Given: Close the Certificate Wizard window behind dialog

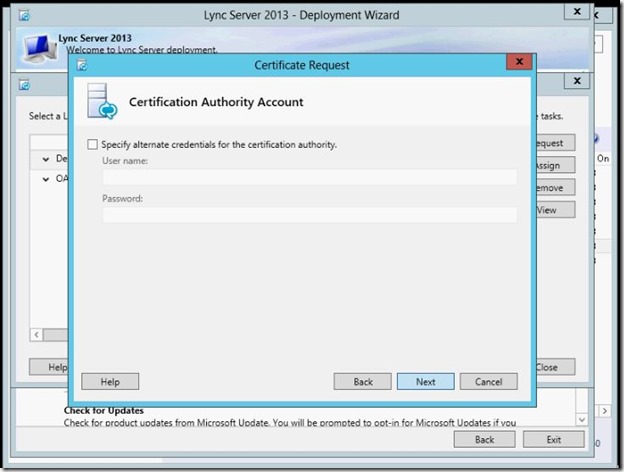Looking at the screenshot, I should [577, 81].
